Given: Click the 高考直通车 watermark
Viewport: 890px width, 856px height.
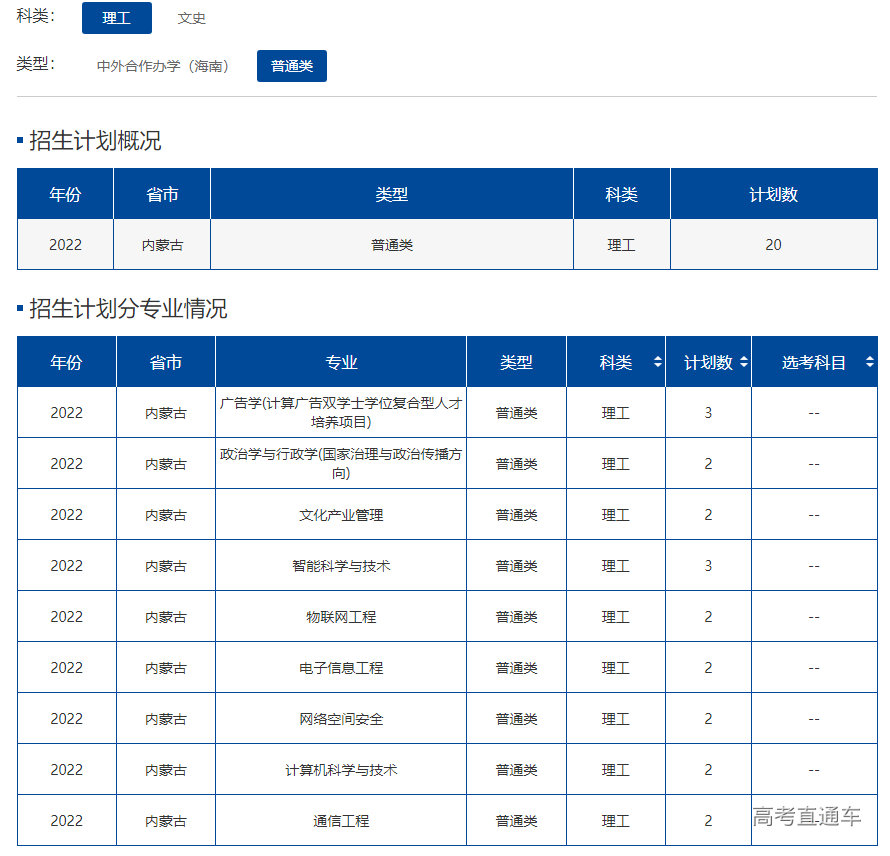Looking at the screenshot, I should 806,816.
